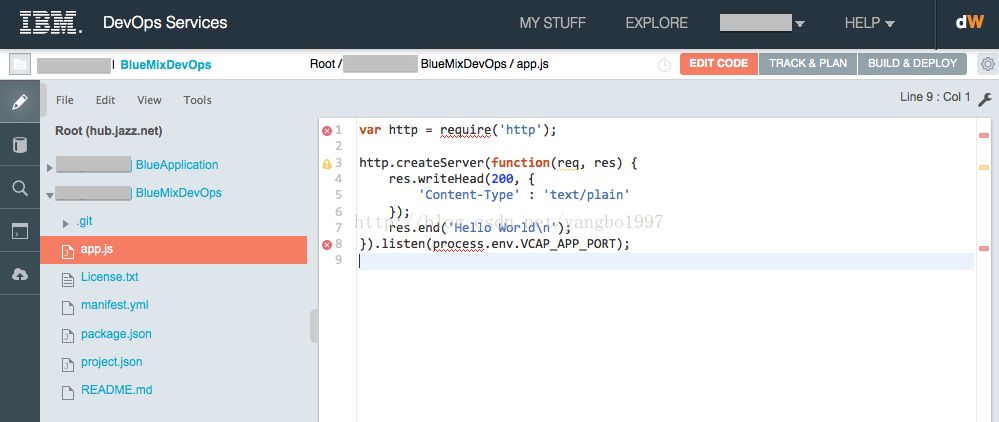
Task: Open the shell console sidebar icon
Action: tap(20, 231)
